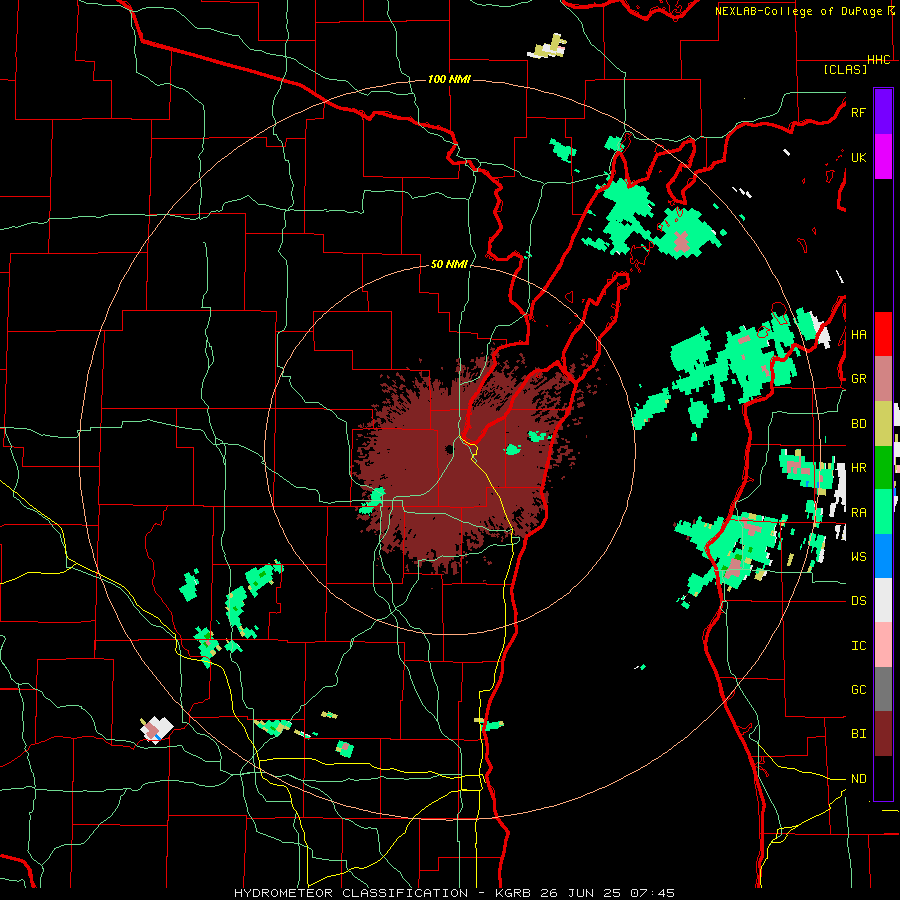The height and width of the screenshot is (900, 900).
Task: Click the BI legend label
Action: (858, 734)
